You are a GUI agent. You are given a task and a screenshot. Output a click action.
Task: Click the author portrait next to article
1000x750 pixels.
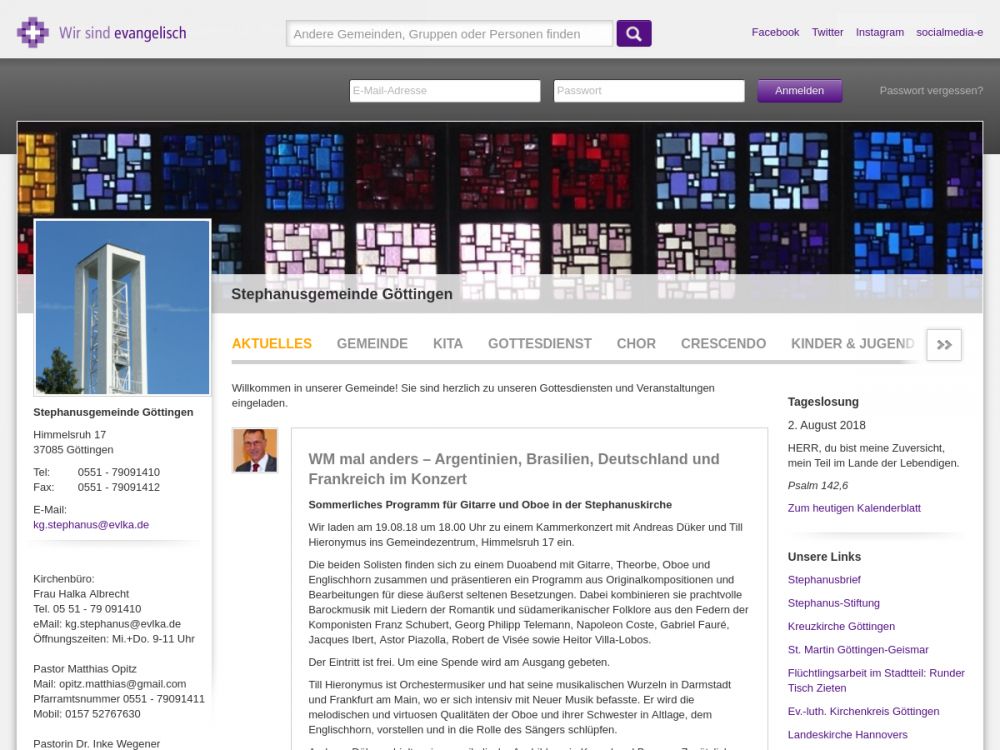pyautogui.click(x=254, y=450)
